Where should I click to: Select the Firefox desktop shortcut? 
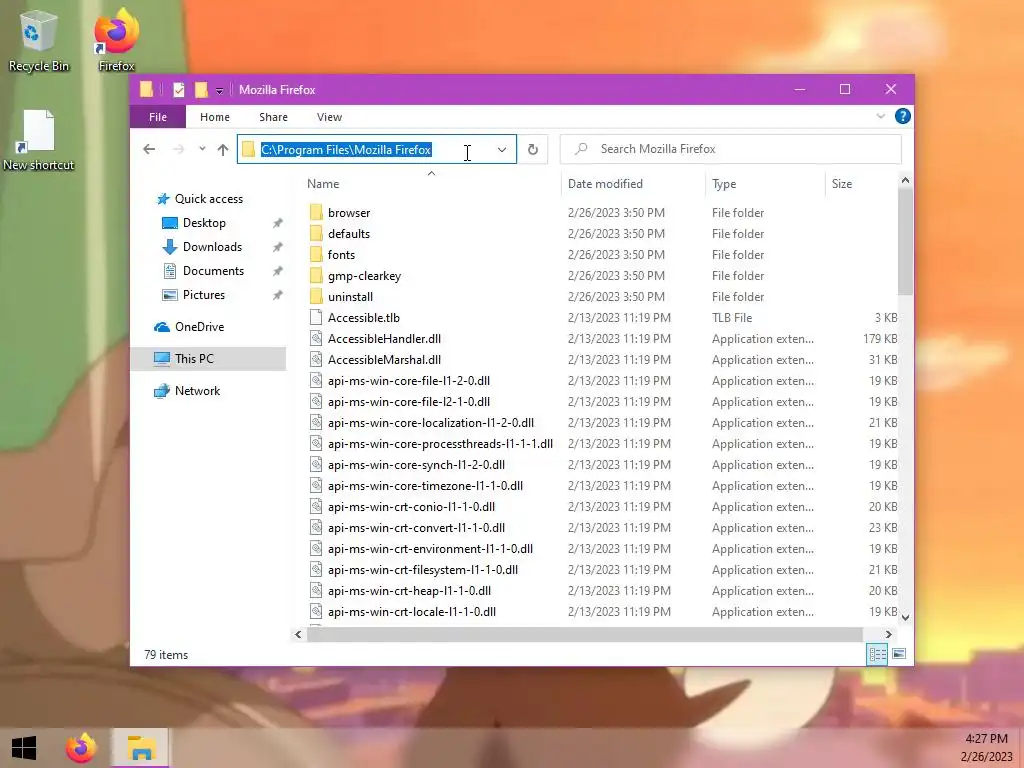[x=116, y=40]
